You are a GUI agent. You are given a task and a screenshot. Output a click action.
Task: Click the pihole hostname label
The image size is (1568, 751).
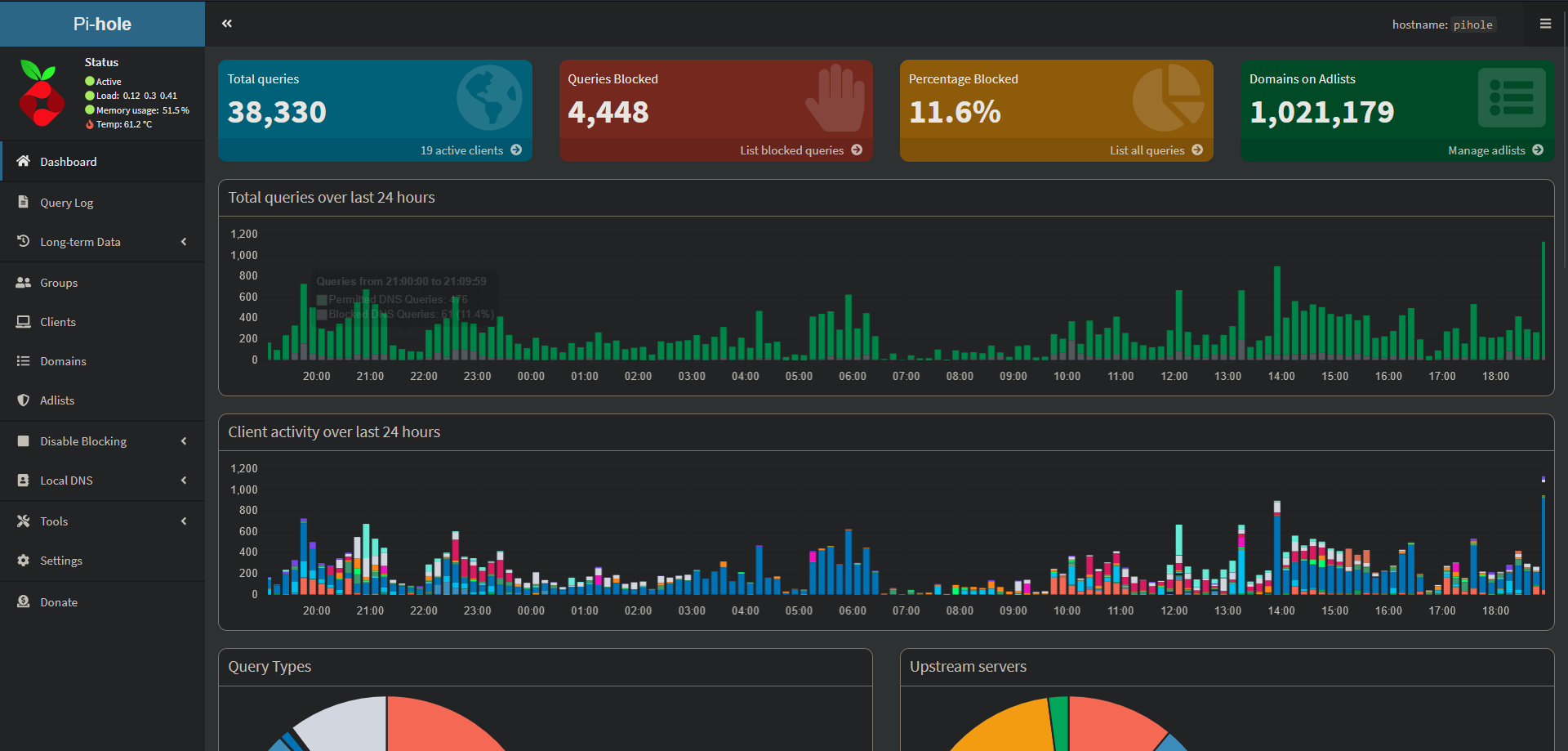(x=1473, y=25)
